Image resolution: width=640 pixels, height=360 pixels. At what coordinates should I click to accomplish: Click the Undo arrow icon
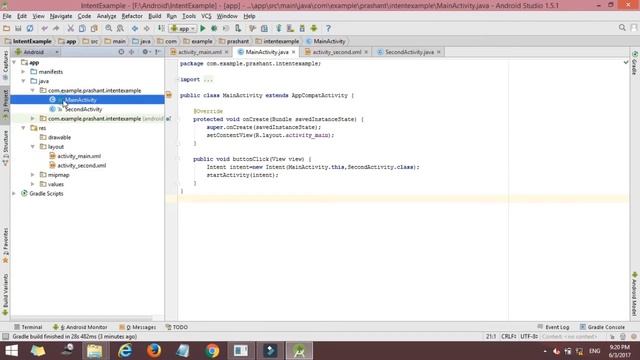tap(44, 29)
